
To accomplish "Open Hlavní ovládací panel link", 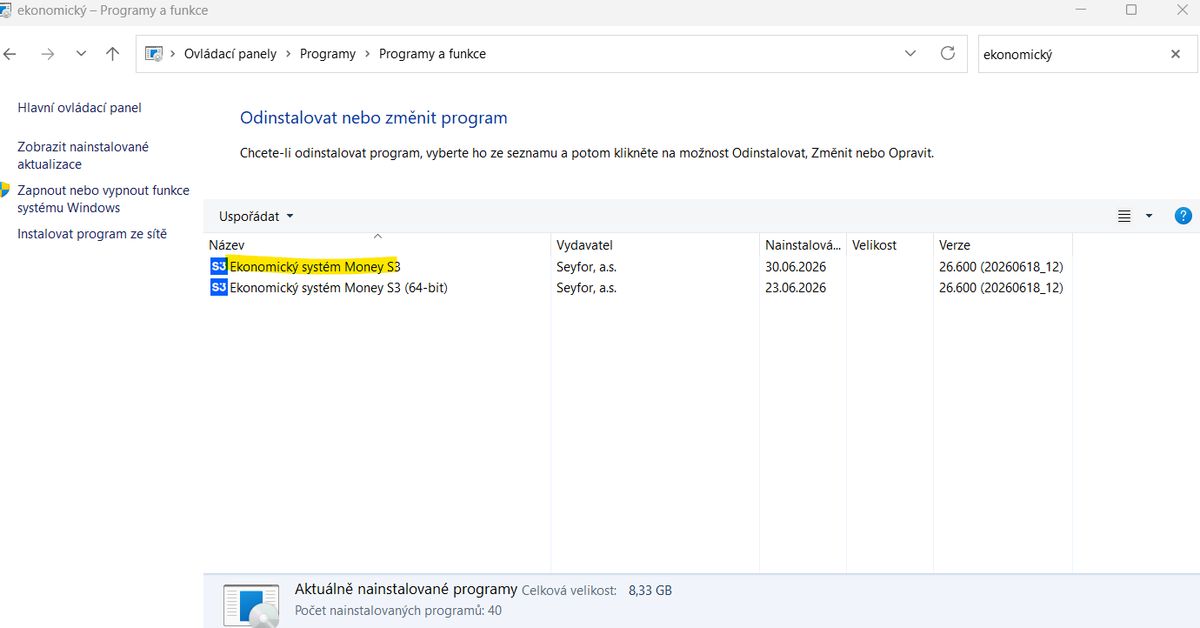I will pos(80,108).
